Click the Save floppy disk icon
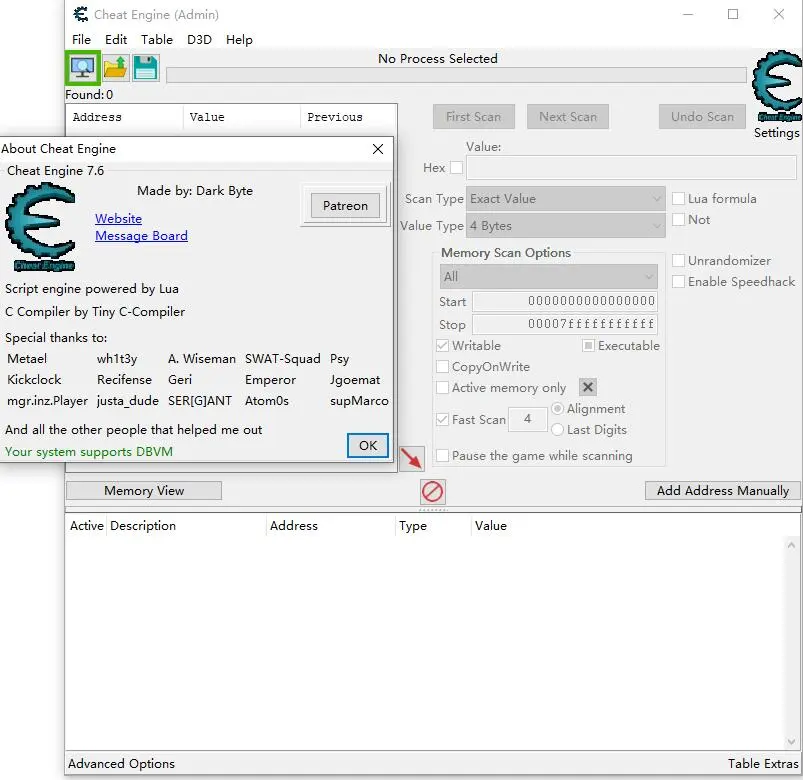The height and width of the screenshot is (780, 803). click(146, 68)
